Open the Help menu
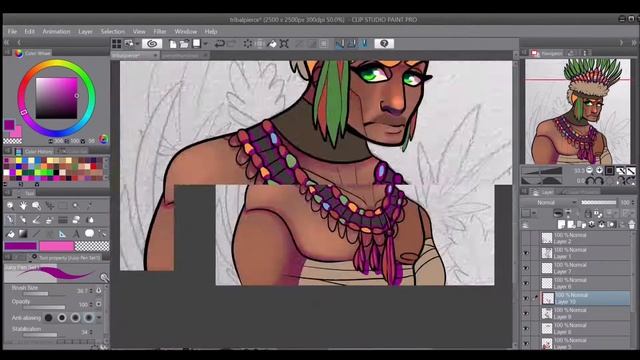Image resolution: width=640 pixels, height=360 pixels. click(211, 31)
